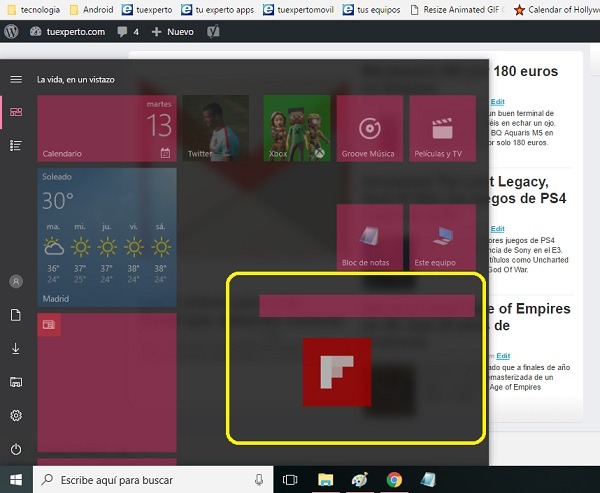This screenshot has width=600, height=493.
Task: Open the Resize Animated GIF bookmark
Action: coord(457,10)
